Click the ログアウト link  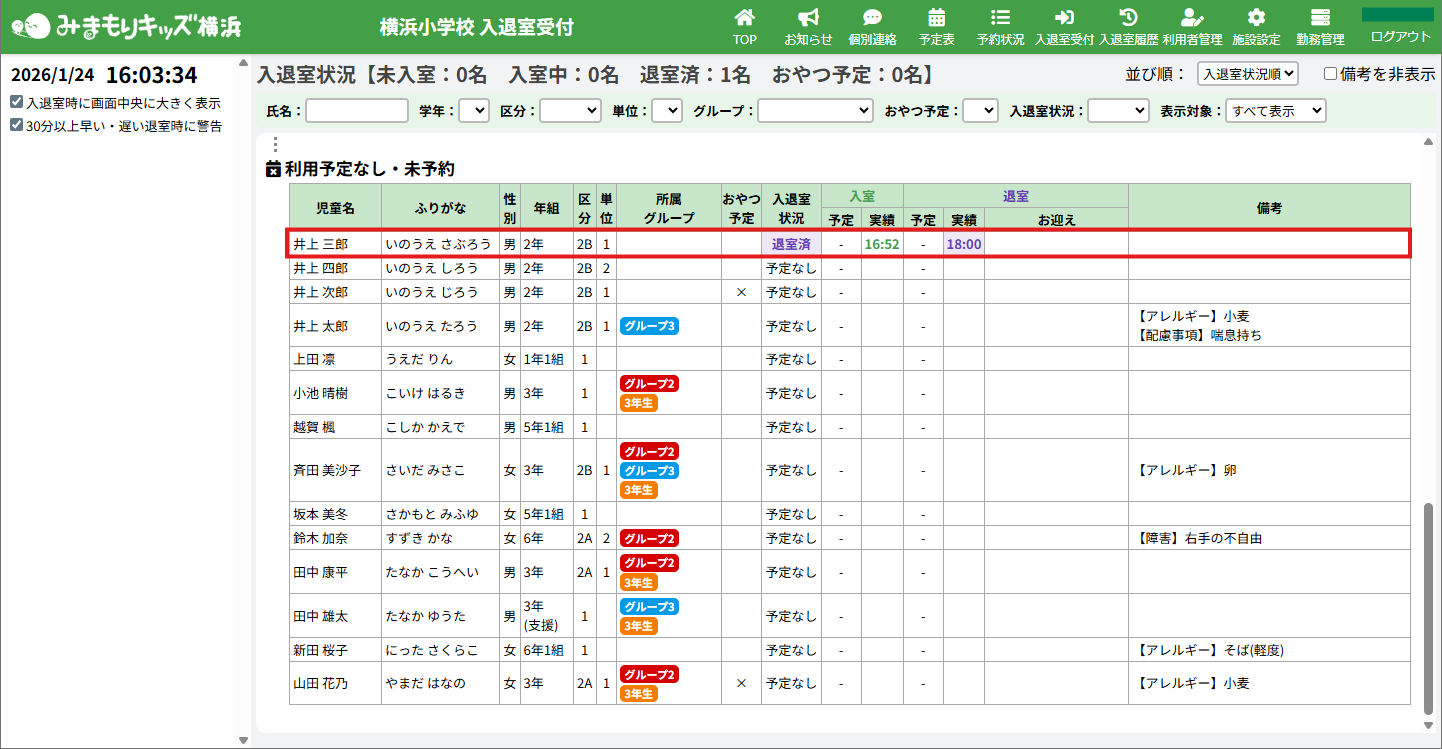(x=1400, y=37)
